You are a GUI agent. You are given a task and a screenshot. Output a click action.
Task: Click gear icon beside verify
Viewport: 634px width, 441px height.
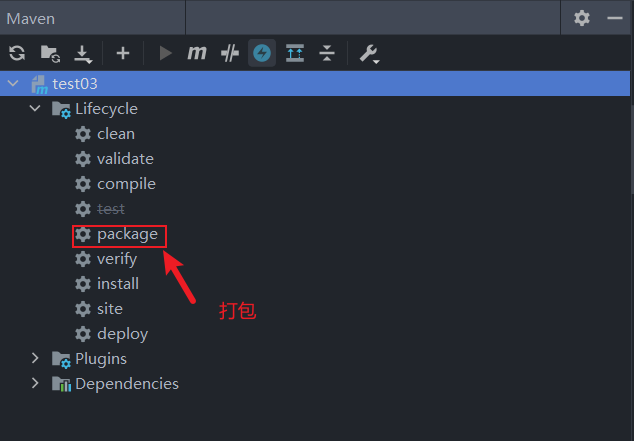click(83, 259)
